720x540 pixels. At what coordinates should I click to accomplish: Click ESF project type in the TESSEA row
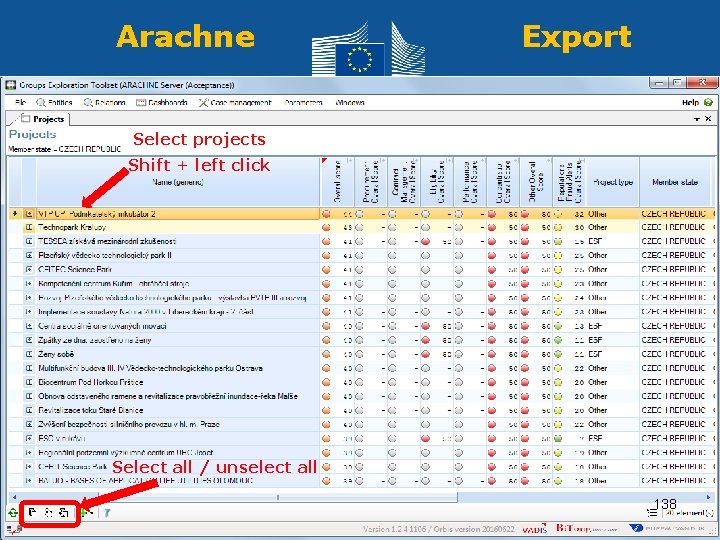[595, 242]
